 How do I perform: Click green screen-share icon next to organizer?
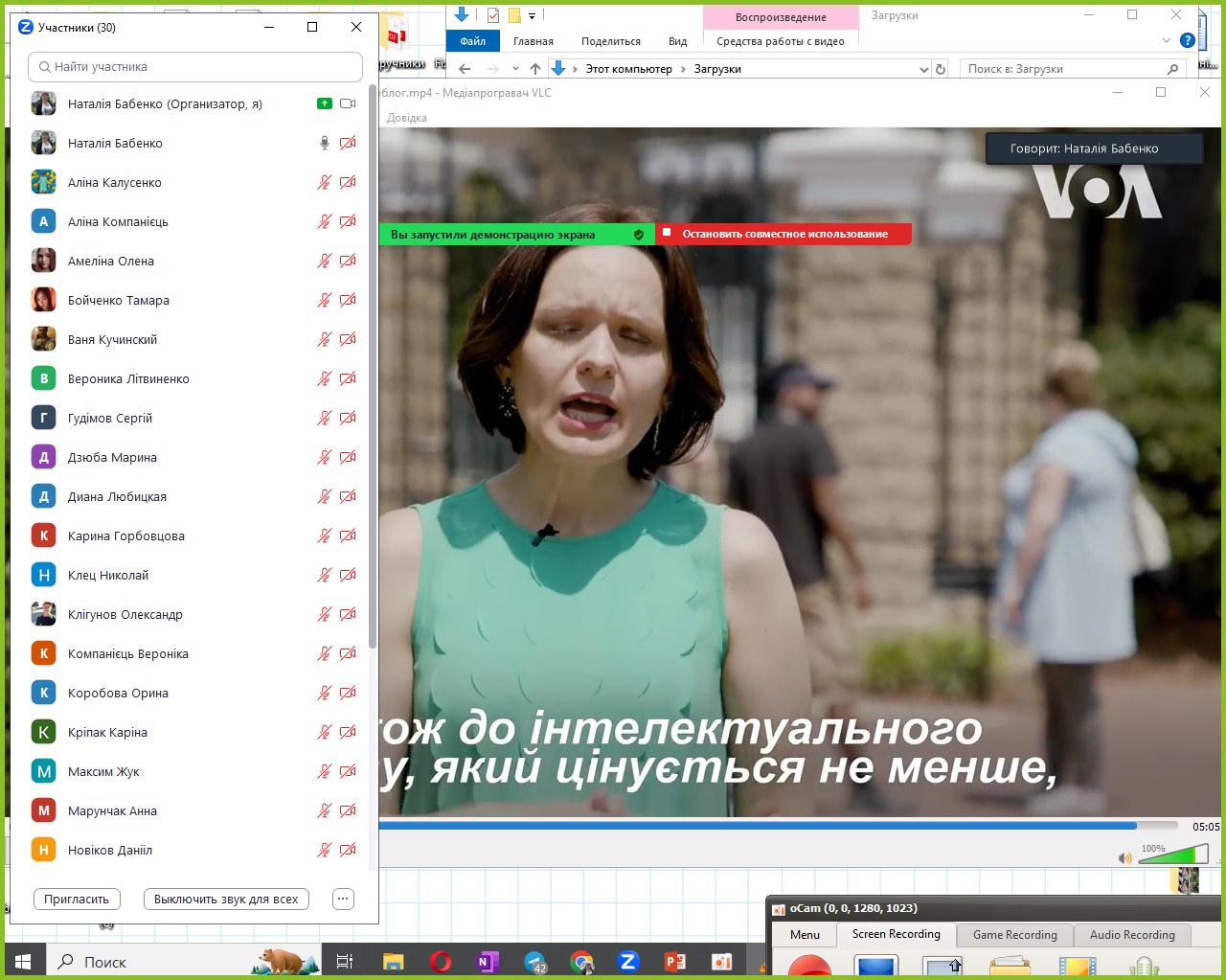pyautogui.click(x=325, y=103)
